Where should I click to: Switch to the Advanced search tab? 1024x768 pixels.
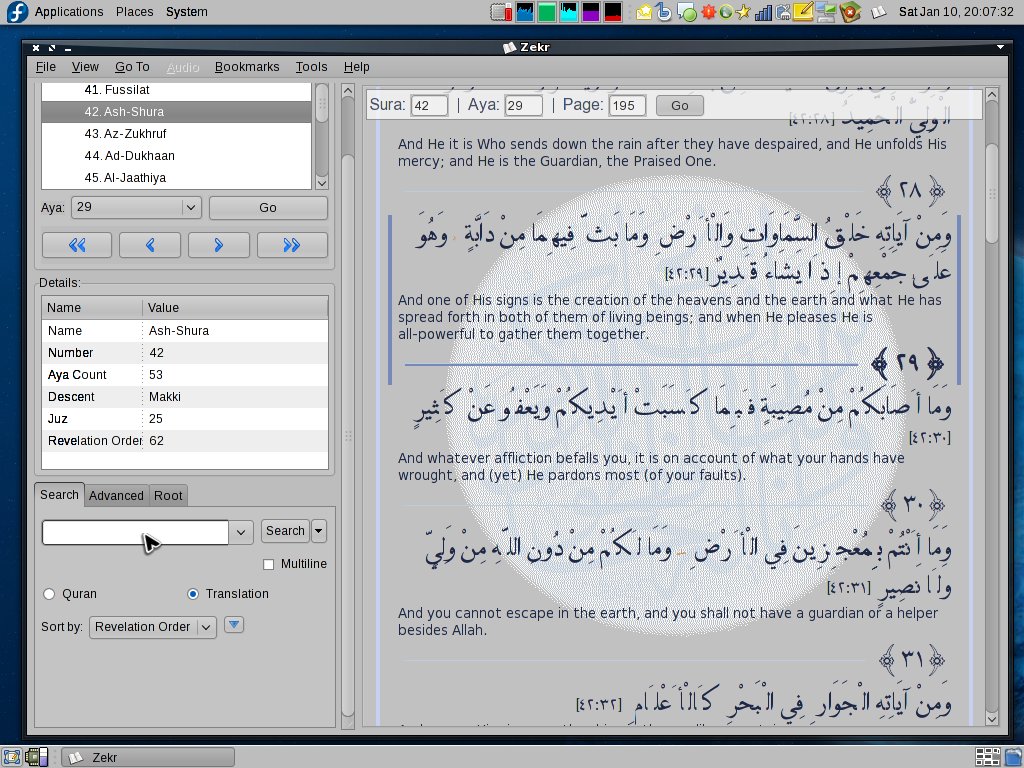116,496
